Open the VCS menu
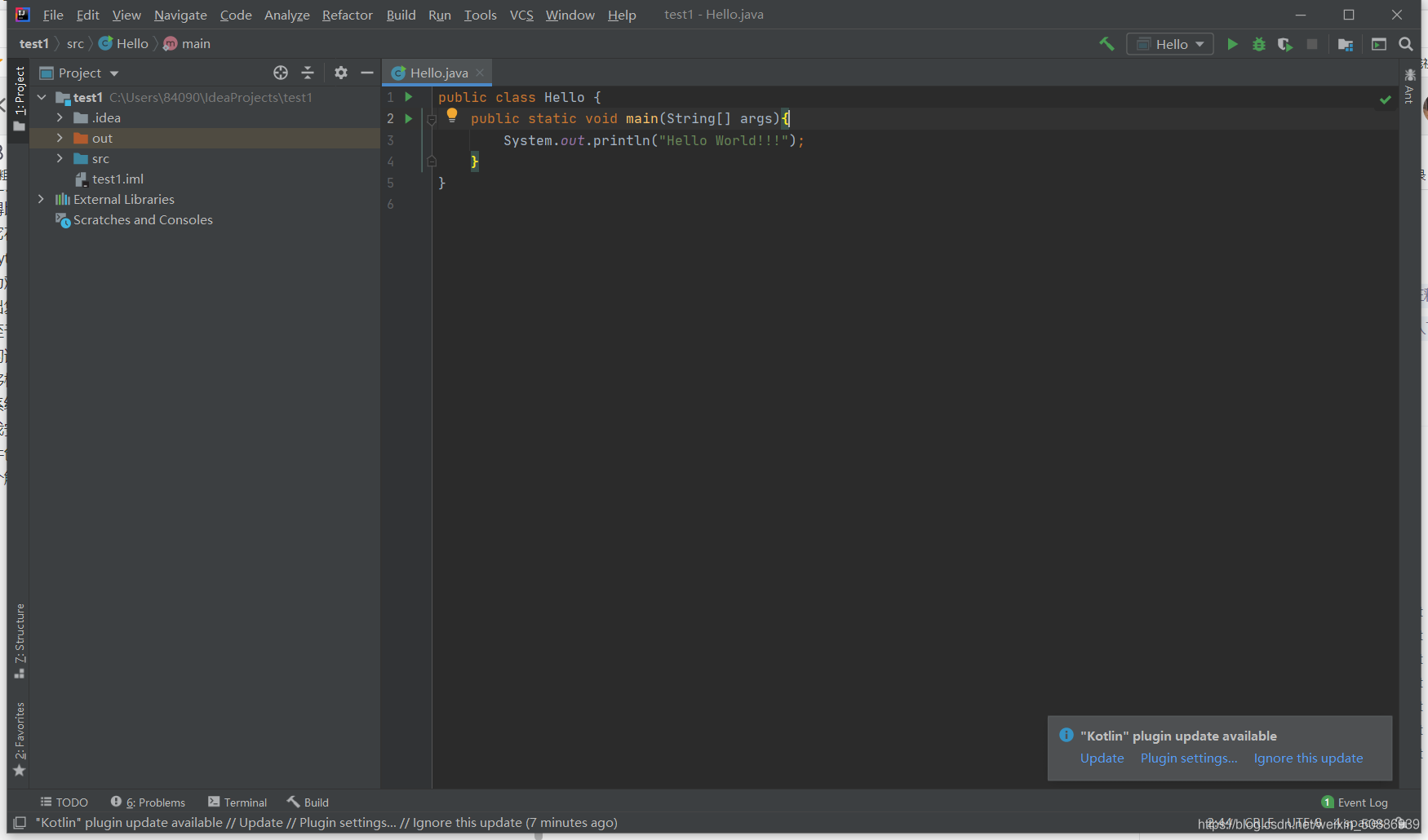The width and height of the screenshot is (1428, 840). point(521,15)
